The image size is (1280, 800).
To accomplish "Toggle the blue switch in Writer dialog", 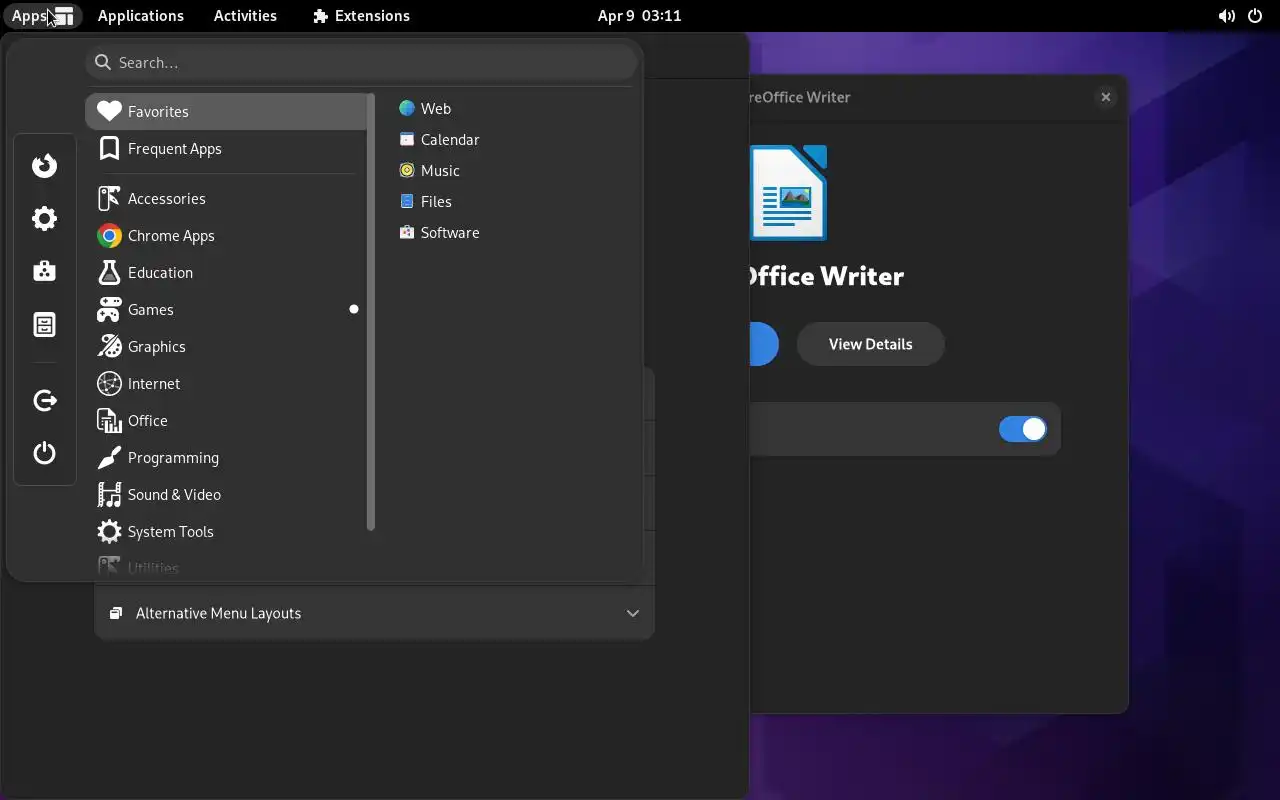I will [1022, 429].
